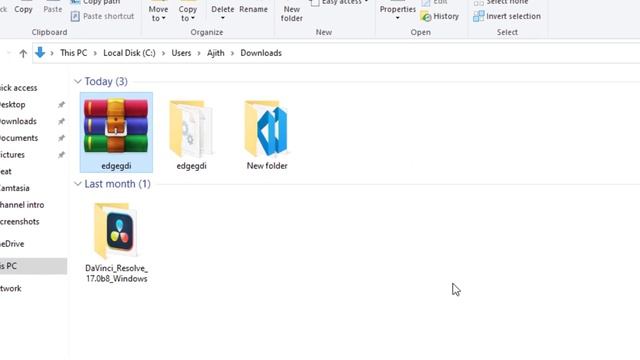Click the pin icon next to Pictures
The image size is (640, 360).
point(61,155)
